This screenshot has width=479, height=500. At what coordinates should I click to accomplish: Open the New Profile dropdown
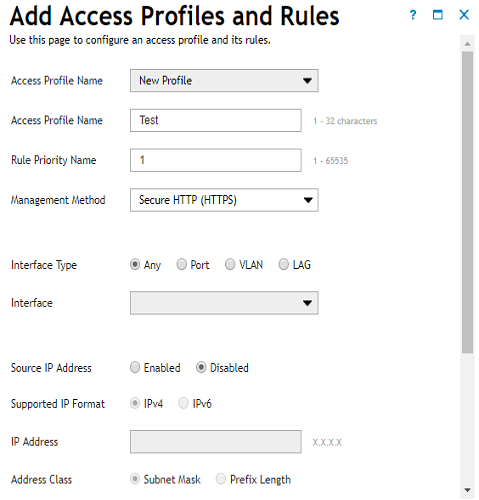[x=224, y=80]
